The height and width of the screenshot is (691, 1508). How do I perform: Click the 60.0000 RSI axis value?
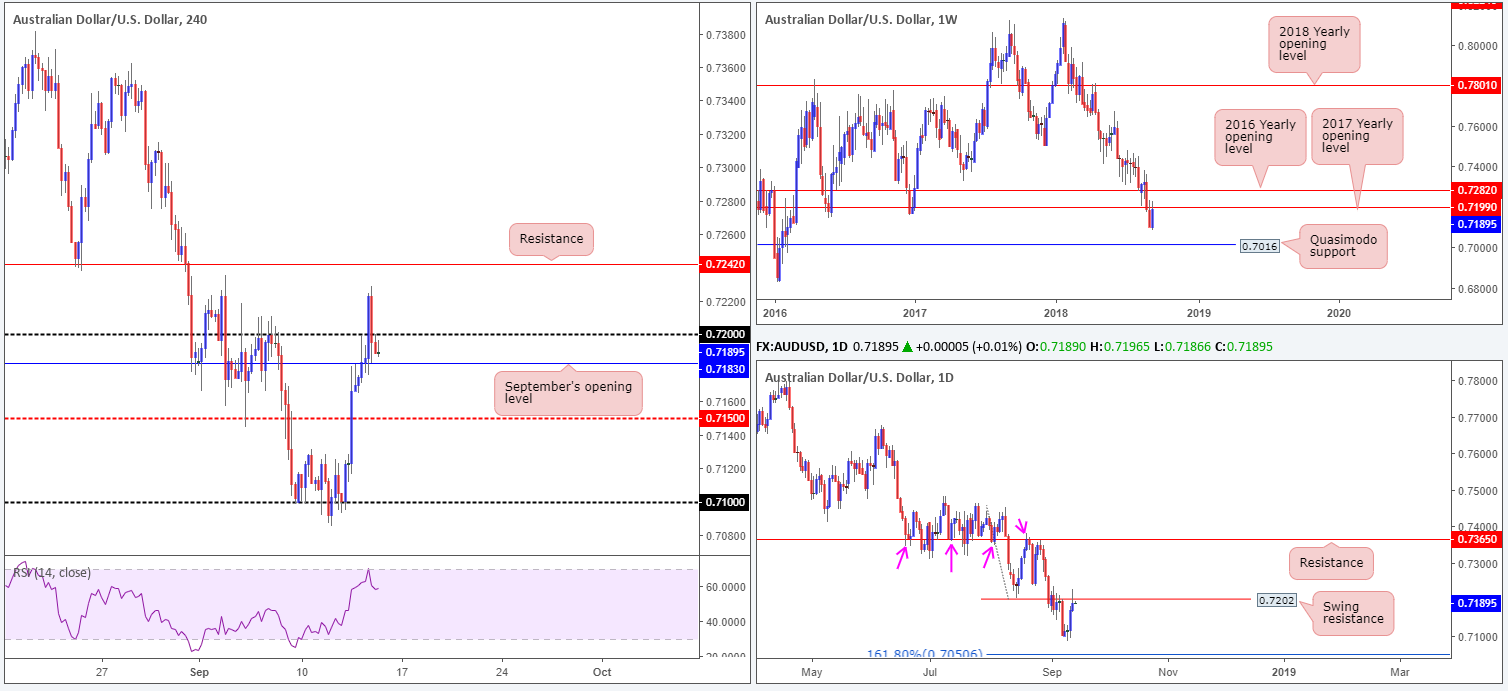point(727,587)
